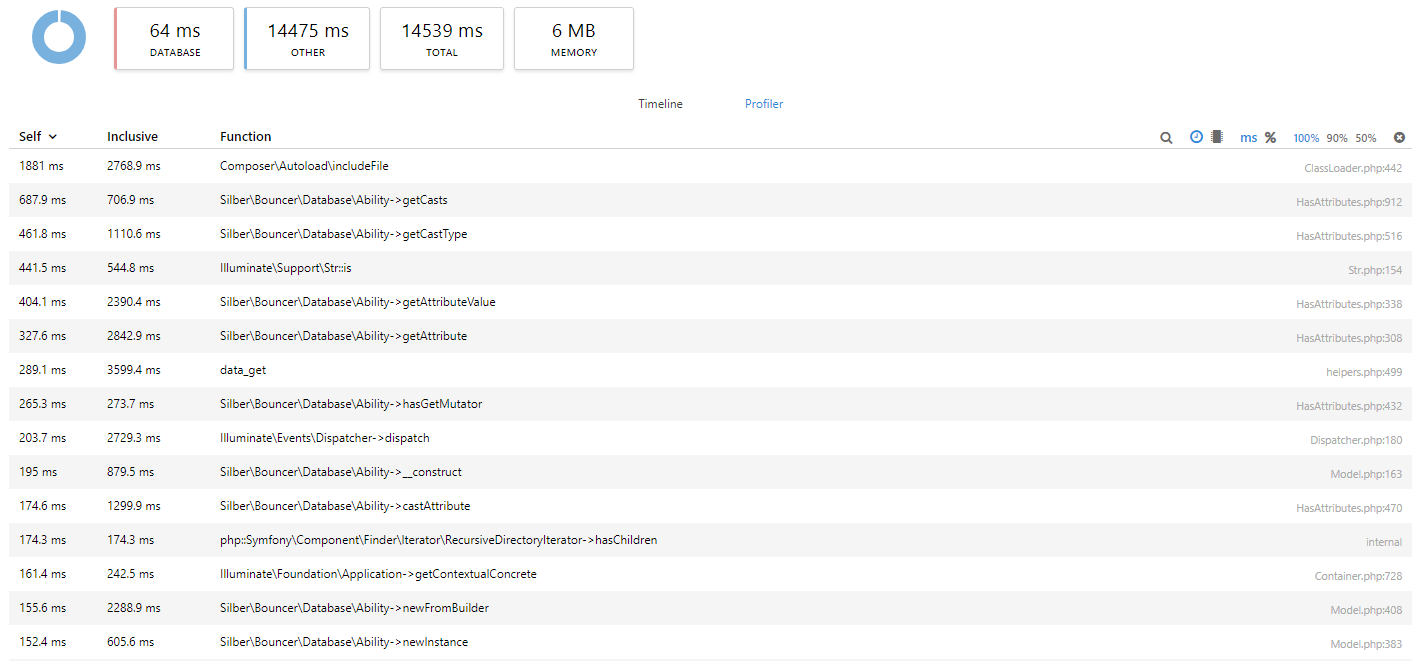Select Ability->getCasts function
Screen dimensions: 1419x661
click(x=334, y=200)
